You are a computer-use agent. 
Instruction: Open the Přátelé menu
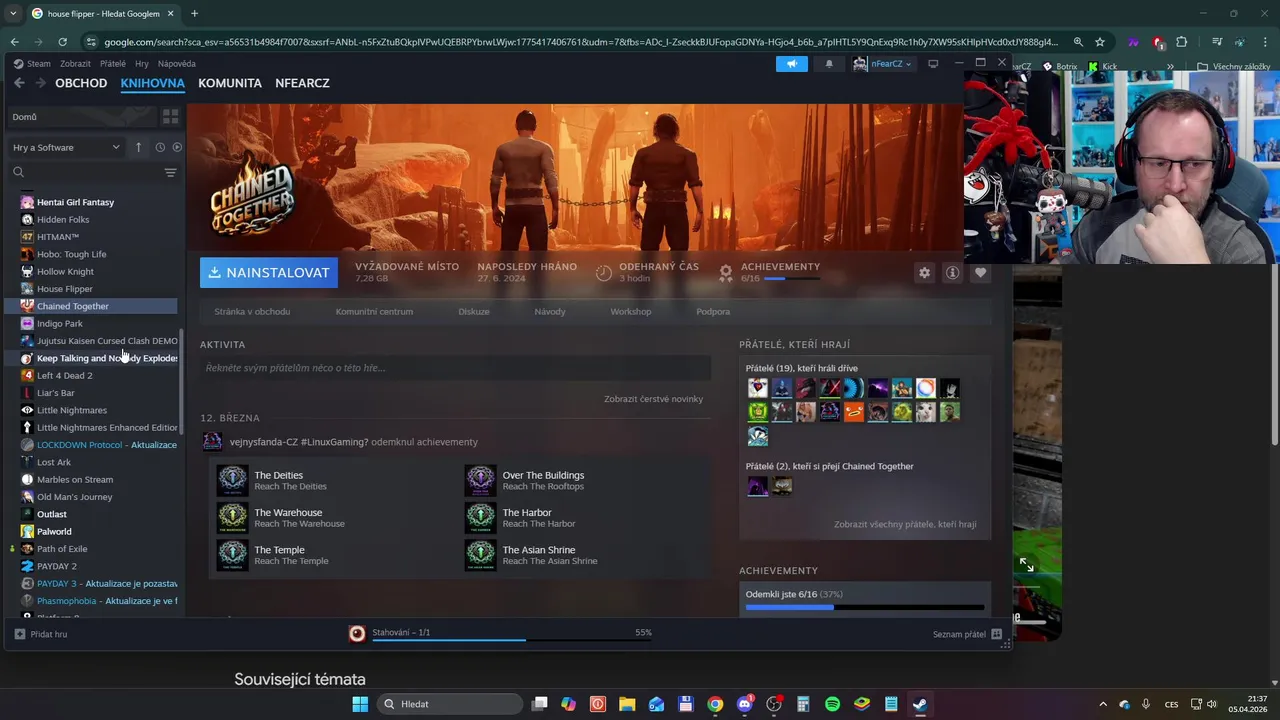113,63
